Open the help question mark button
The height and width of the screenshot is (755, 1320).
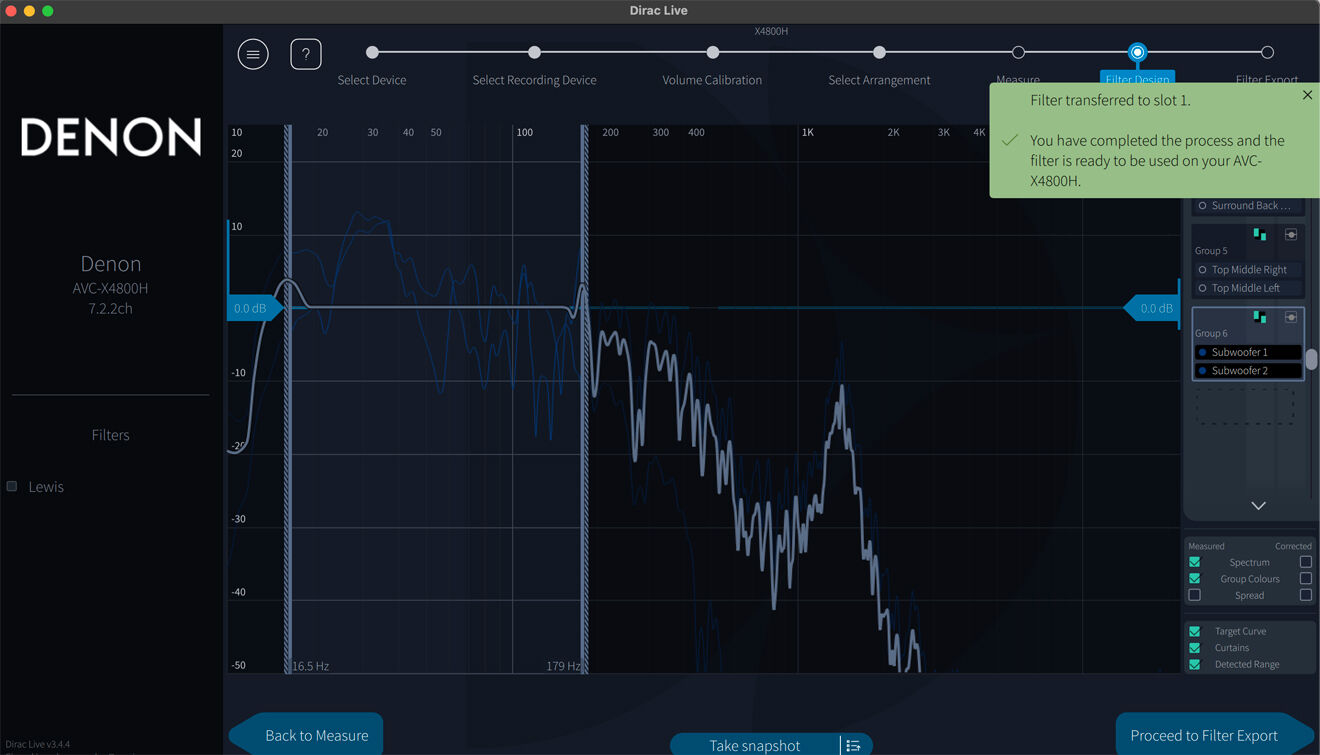pos(306,54)
